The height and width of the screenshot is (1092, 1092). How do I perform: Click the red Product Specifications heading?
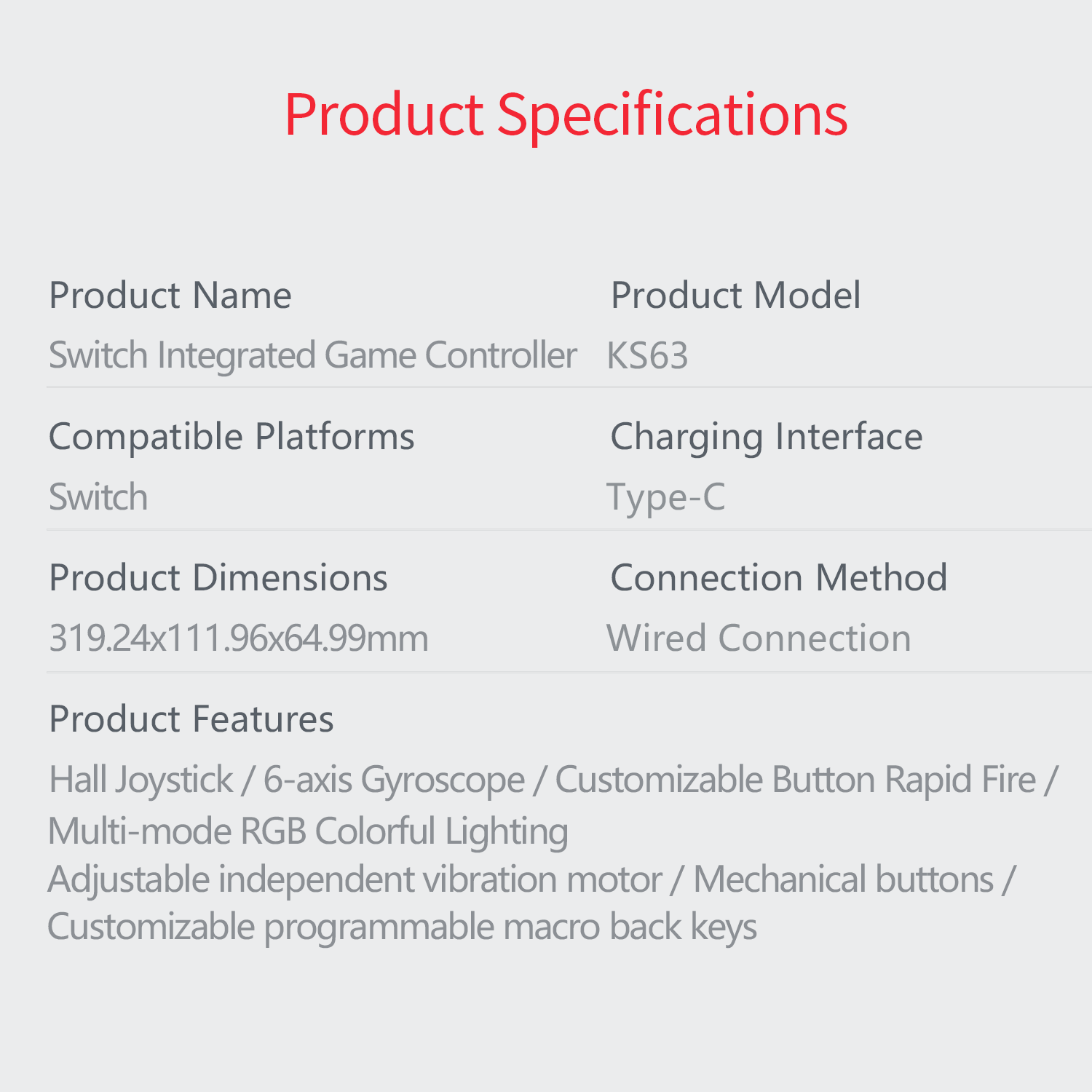566,115
